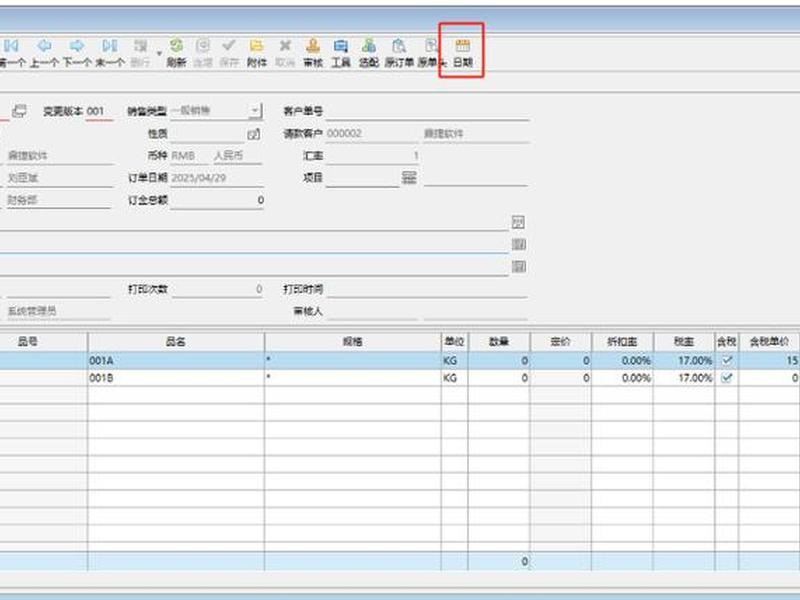This screenshot has width=800, height=600.
Task: Click the 订单日期 date field
Action: pos(216,178)
